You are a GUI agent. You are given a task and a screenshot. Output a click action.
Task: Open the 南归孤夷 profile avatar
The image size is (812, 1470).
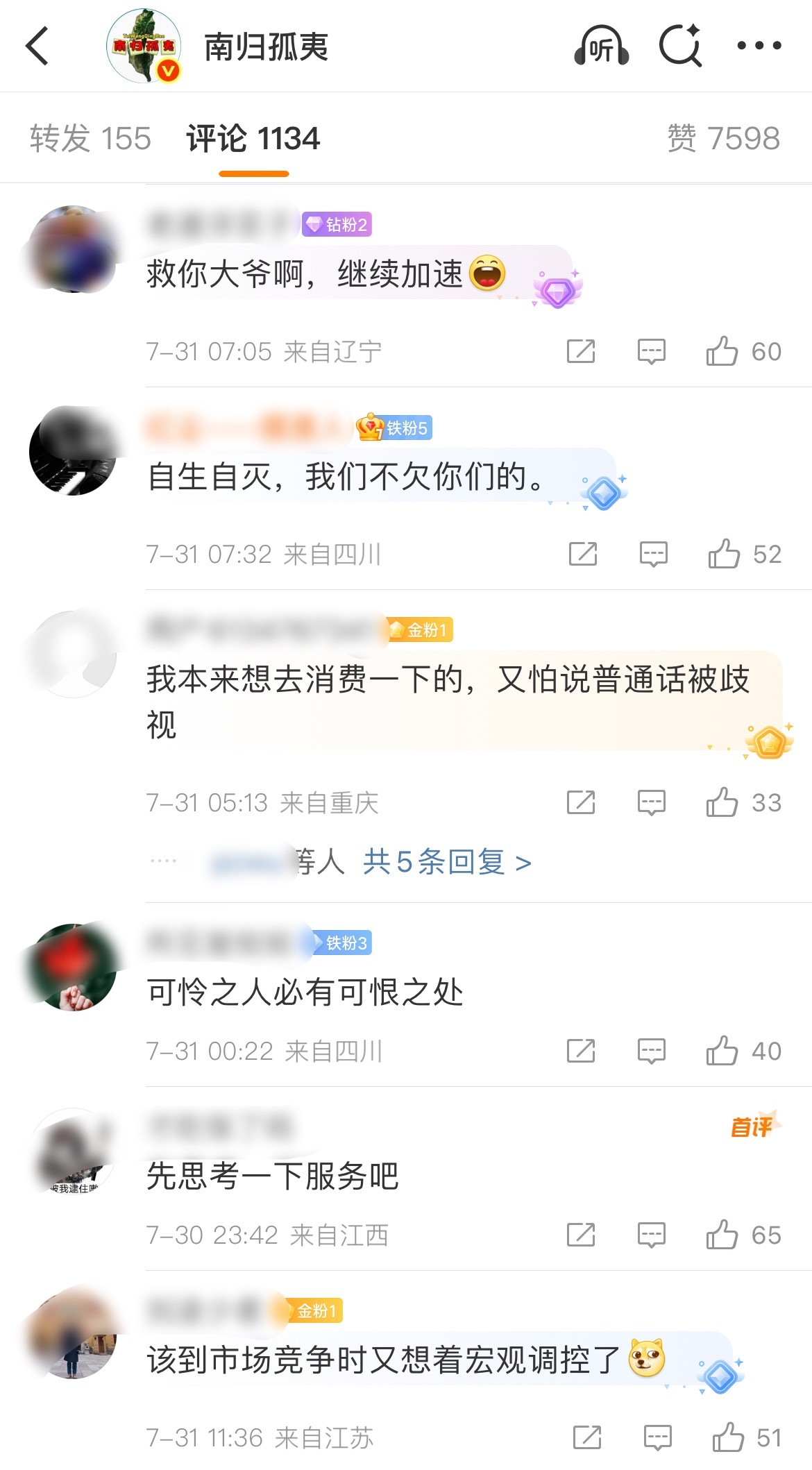pyautogui.click(x=144, y=46)
